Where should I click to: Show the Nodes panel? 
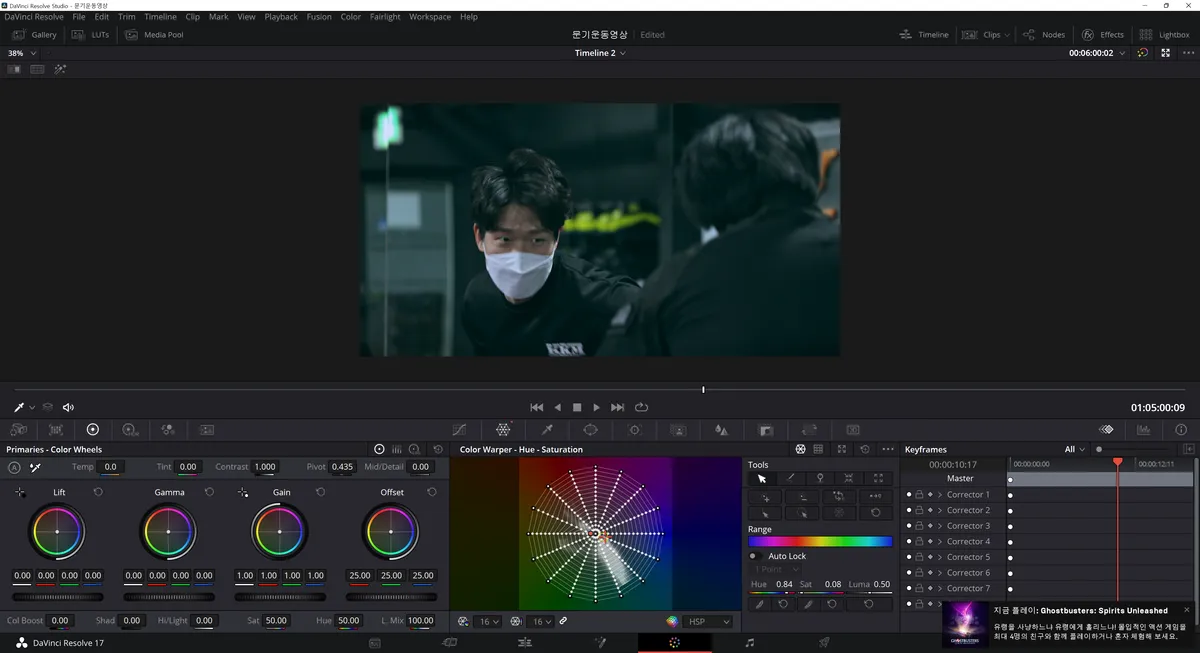(x=1043, y=35)
